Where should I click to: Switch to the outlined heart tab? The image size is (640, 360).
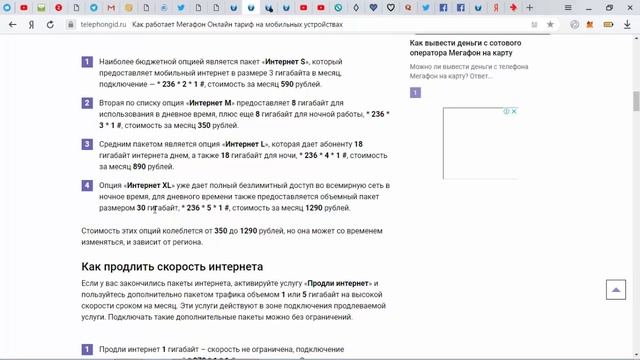pyautogui.click(x=391, y=7)
